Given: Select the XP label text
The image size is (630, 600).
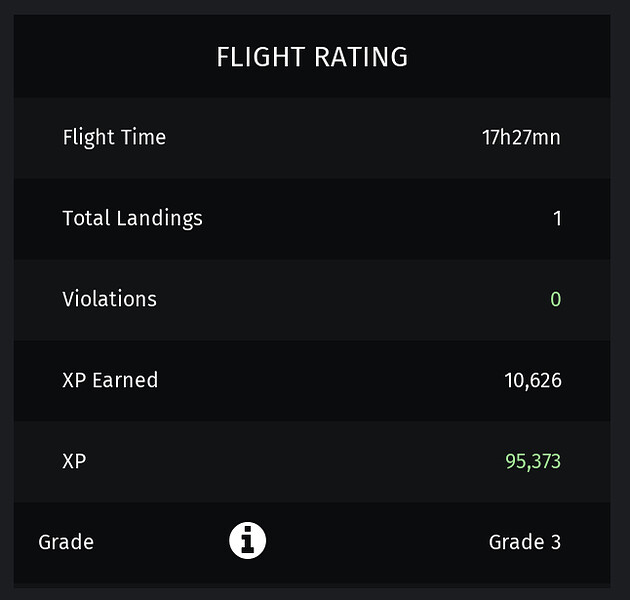Looking at the screenshot, I should [x=74, y=461].
